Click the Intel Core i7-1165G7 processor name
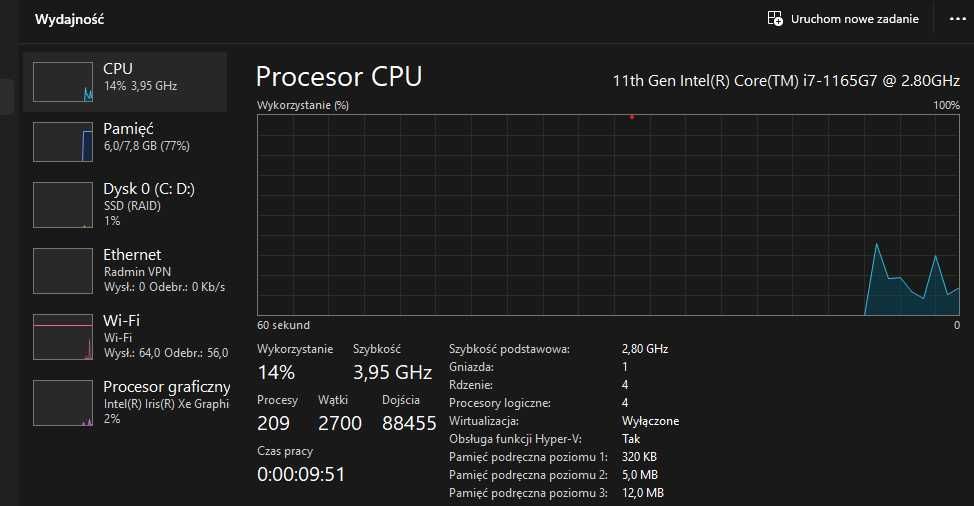The width and height of the screenshot is (974, 506). 786,80
